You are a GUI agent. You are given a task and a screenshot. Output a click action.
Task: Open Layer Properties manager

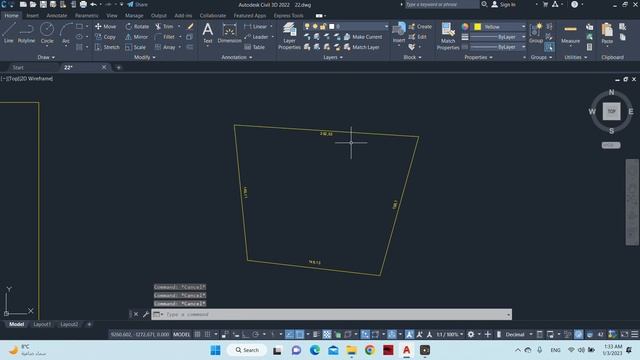289,36
